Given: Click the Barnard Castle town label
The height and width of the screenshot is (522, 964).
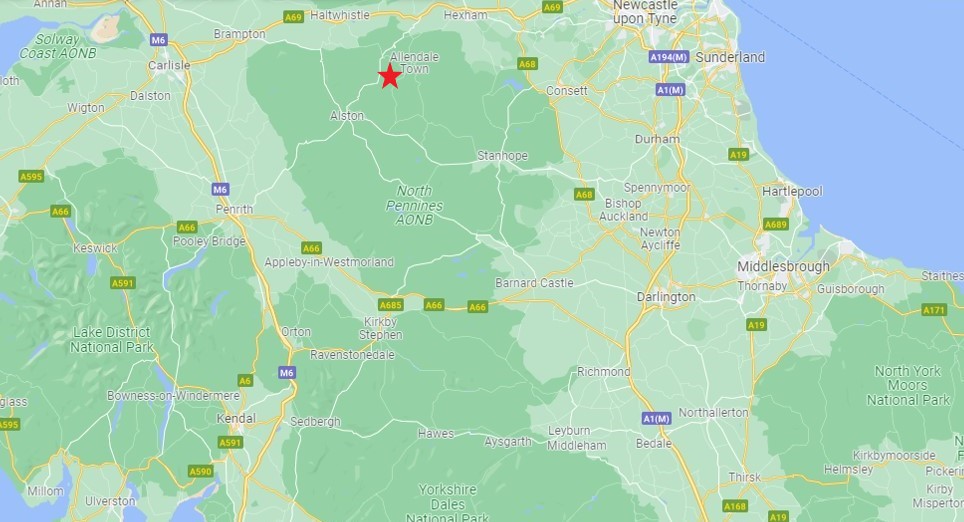Looking at the screenshot, I should (534, 283).
